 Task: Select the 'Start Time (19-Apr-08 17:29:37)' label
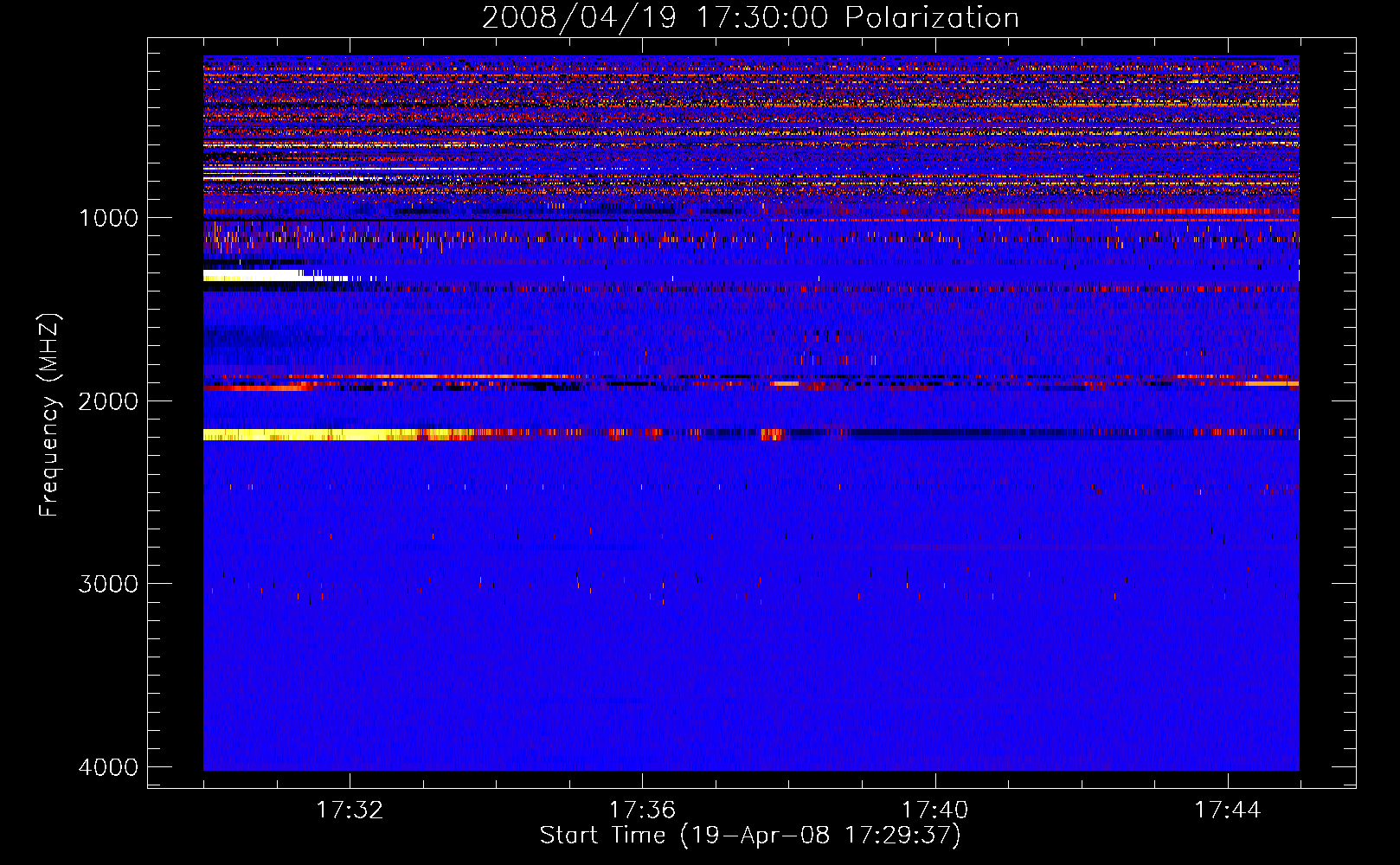tap(750, 836)
